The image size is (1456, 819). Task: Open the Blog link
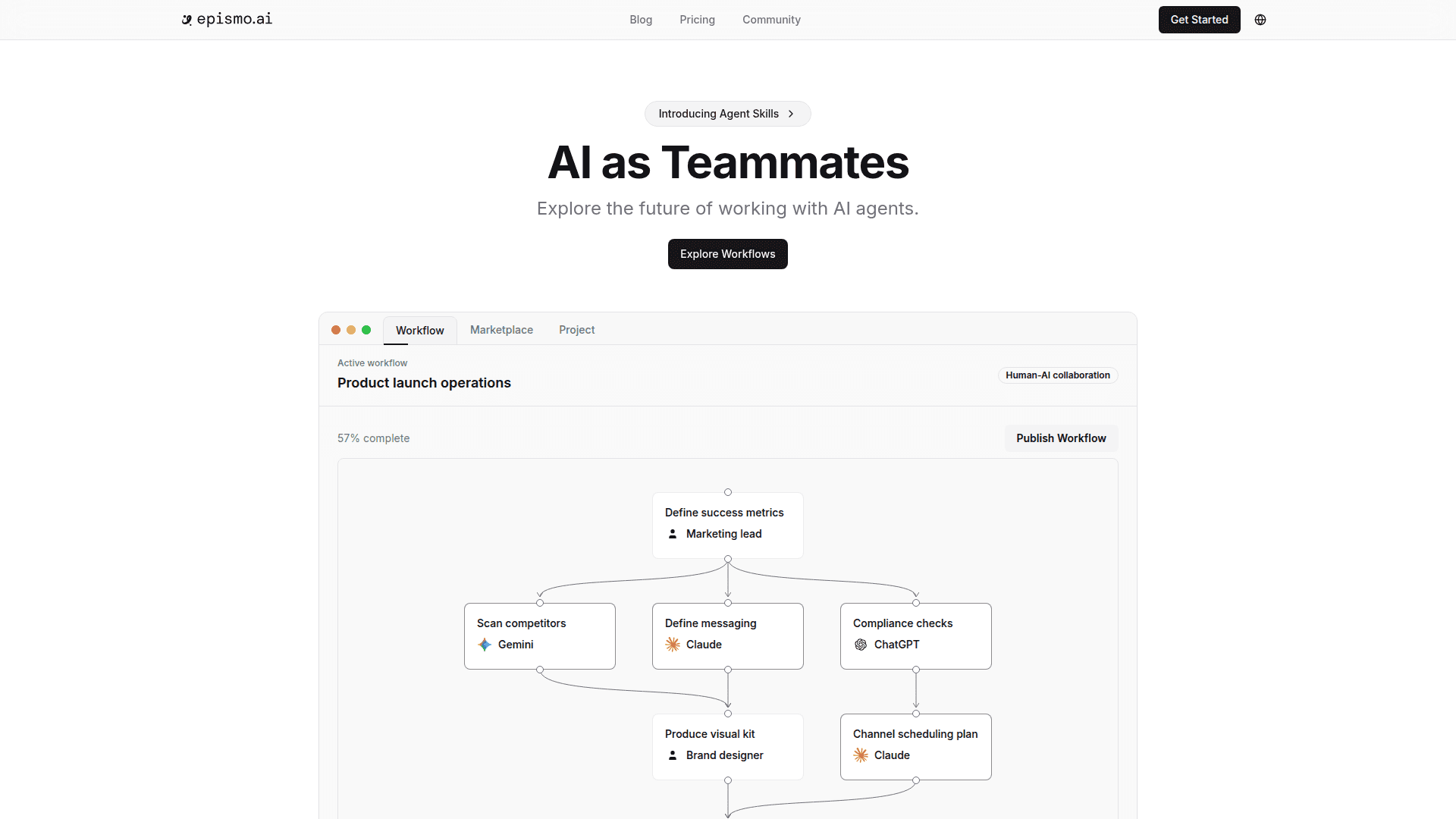641,20
